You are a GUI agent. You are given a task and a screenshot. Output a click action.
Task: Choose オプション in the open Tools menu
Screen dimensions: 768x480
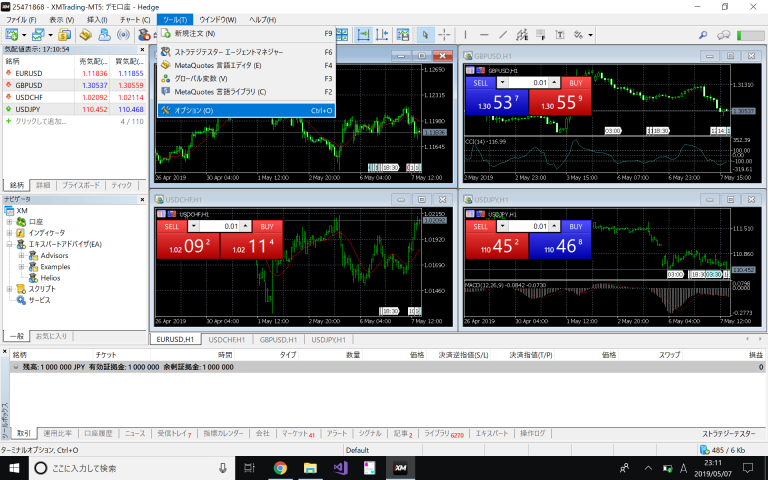coord(194,110)
